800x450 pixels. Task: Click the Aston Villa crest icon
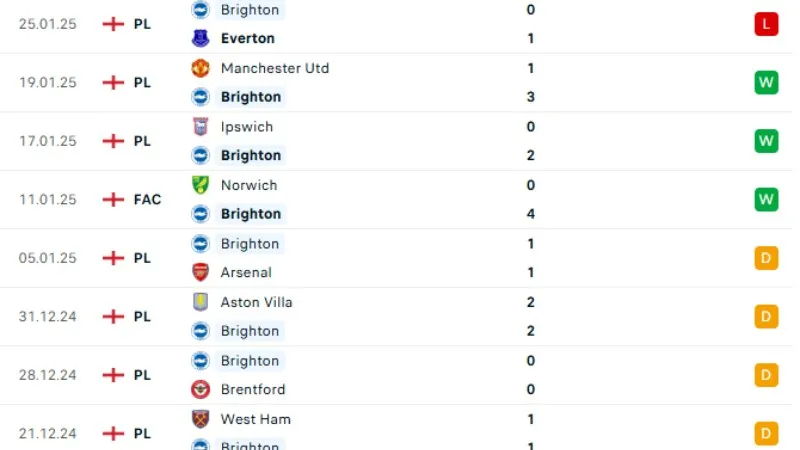coord(200,302)
